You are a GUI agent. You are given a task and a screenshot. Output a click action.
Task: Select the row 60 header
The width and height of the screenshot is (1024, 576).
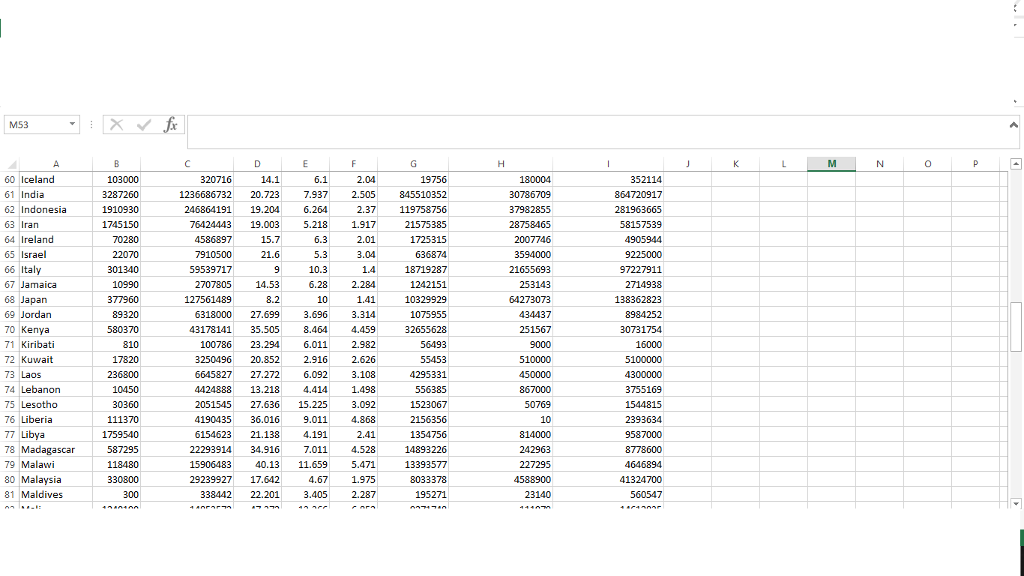pyautogui.click(x=9, y=179)
